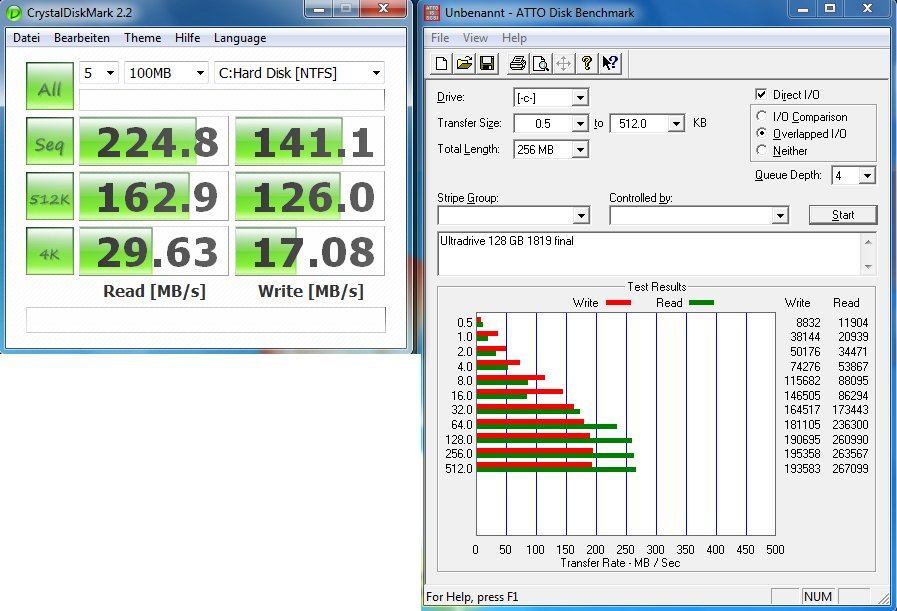The width and height of the screenshot is (897, 611).
Task: Activate context help arrow-question icon
Action: coord(610,63)
